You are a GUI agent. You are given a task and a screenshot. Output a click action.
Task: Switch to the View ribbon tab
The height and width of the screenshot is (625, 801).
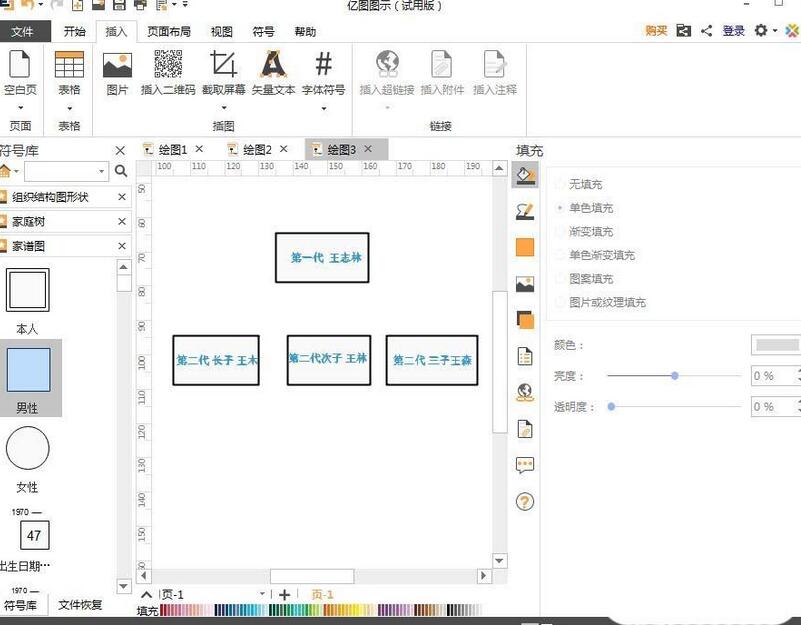pyautogui.click(x=222, y=31)
